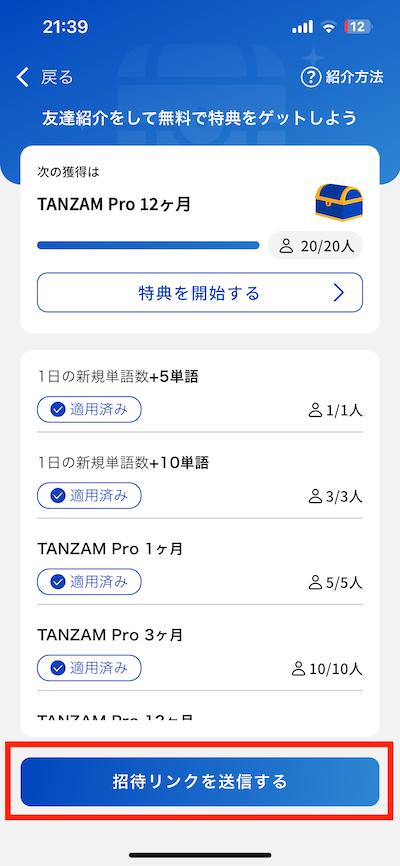Tap the person icon next to 10/10人
400x866 pixels.
pos(298,669)
